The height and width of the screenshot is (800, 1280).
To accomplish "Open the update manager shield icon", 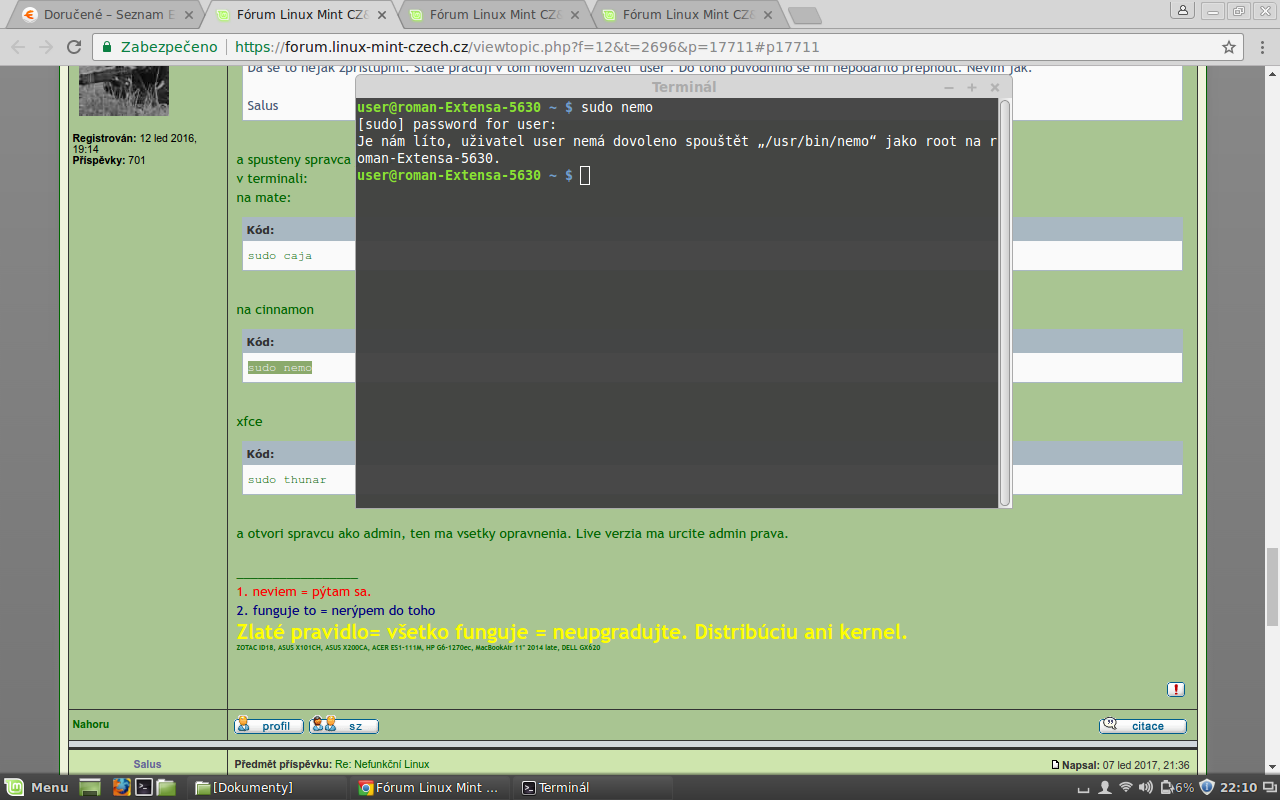I will 1206,787.
